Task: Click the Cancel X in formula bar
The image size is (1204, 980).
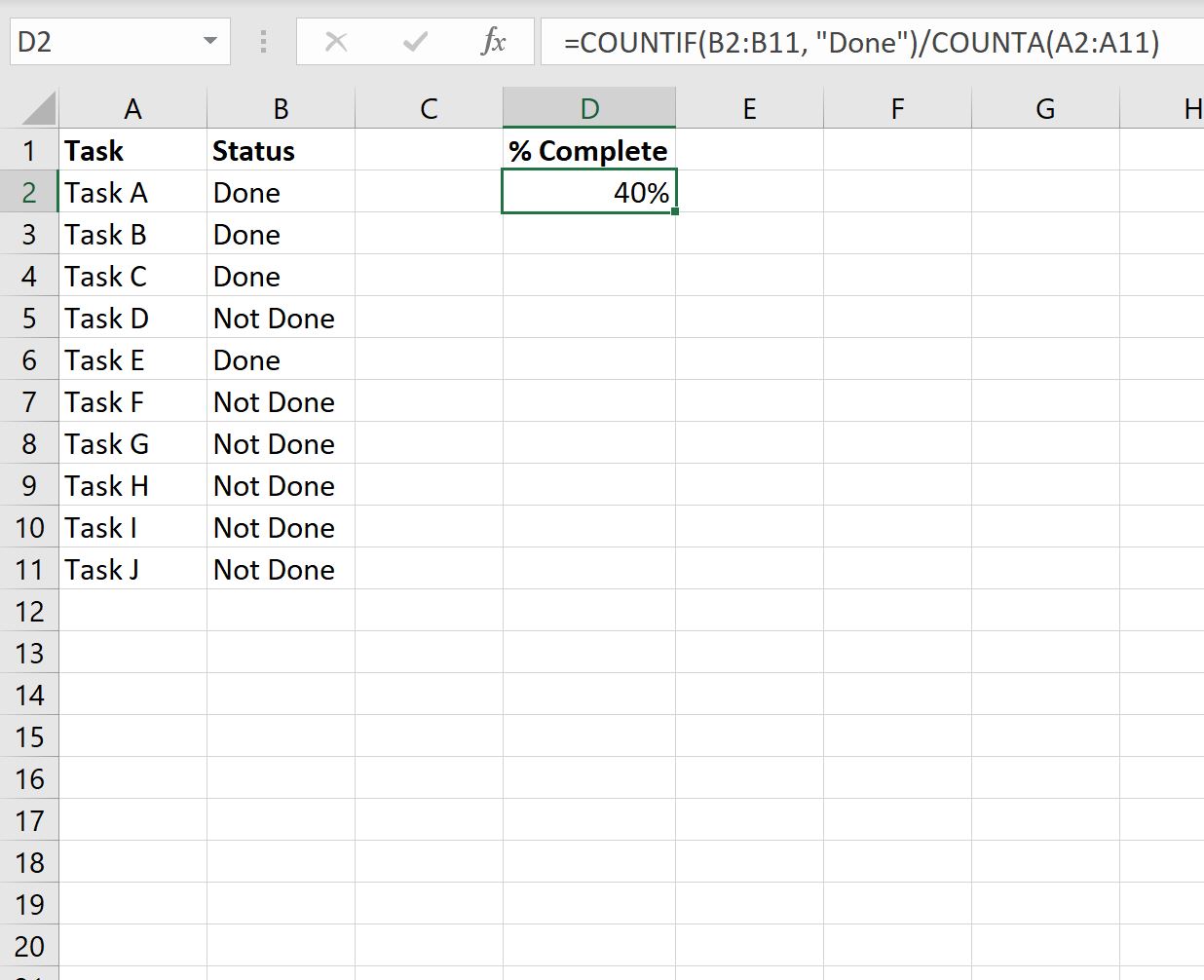Action: (x=336, y=41)
